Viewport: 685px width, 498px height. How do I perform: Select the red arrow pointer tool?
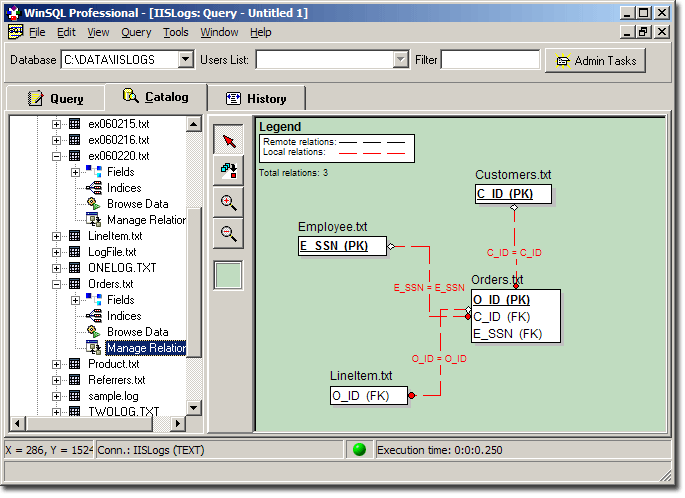click(228, 140)
